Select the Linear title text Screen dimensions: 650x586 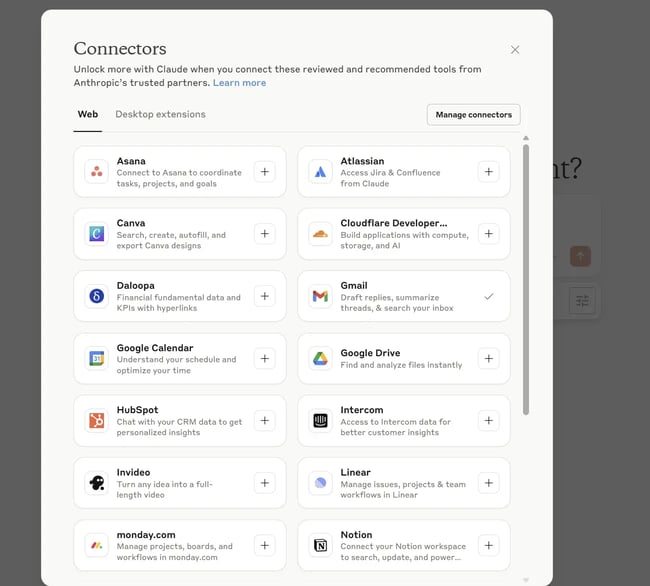tap(356, 472)
